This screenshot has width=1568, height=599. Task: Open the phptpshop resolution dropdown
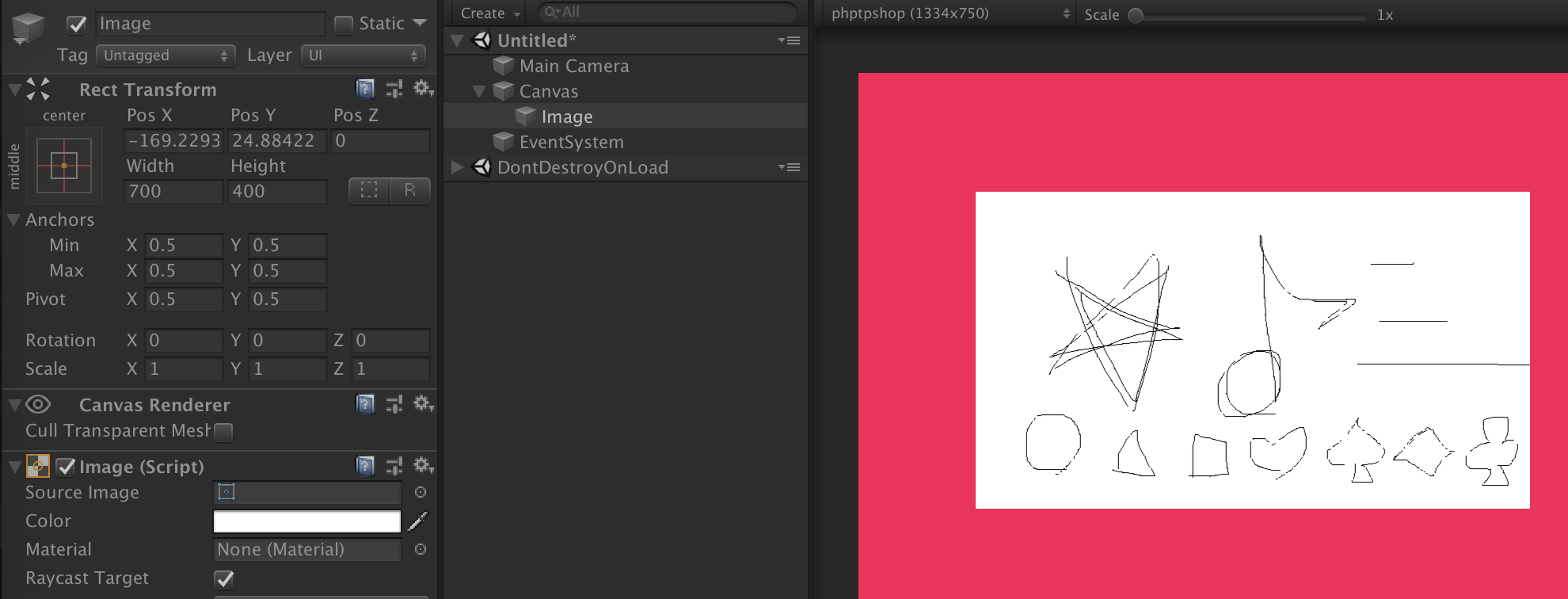pos(949,13)
